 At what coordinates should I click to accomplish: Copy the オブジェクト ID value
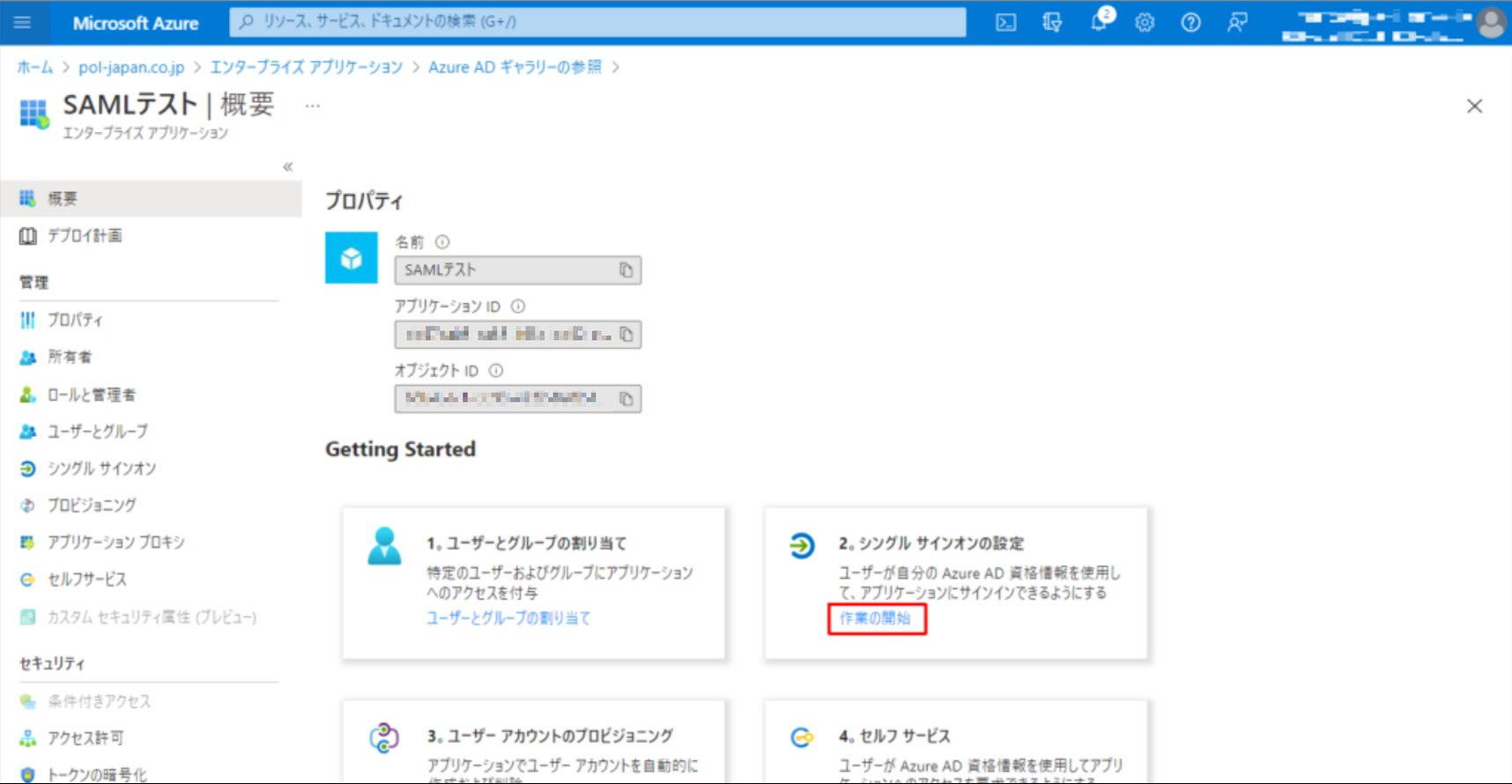626,399
